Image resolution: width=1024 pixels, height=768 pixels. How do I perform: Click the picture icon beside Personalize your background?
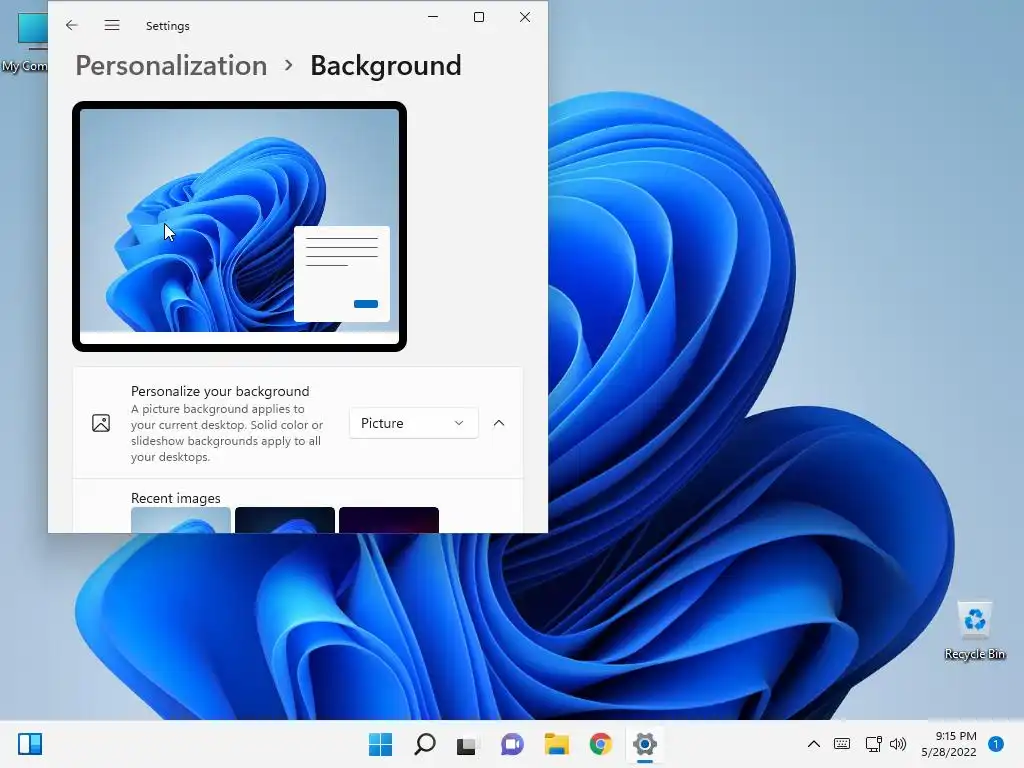point(101,423)
